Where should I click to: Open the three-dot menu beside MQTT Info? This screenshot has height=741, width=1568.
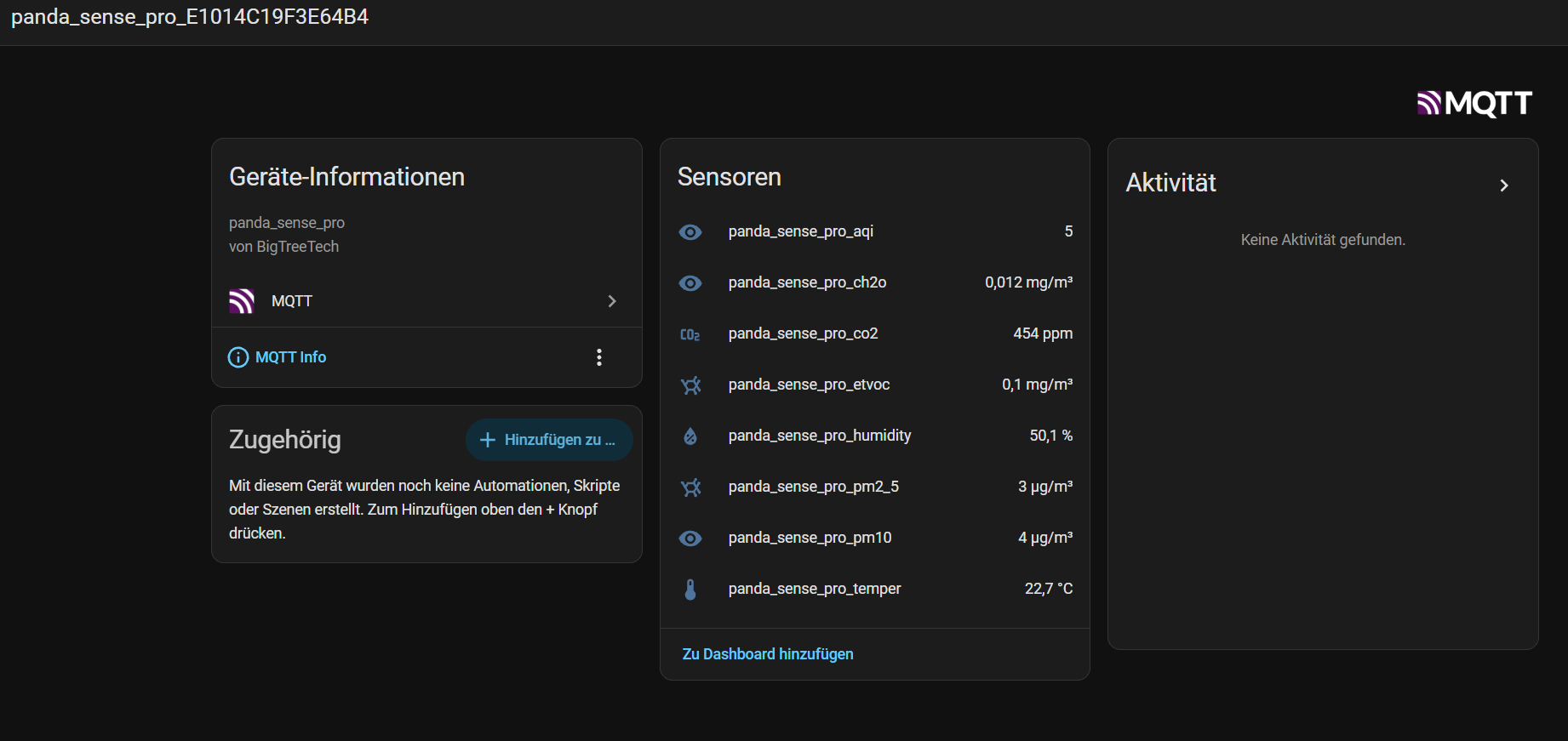point(599,357)
